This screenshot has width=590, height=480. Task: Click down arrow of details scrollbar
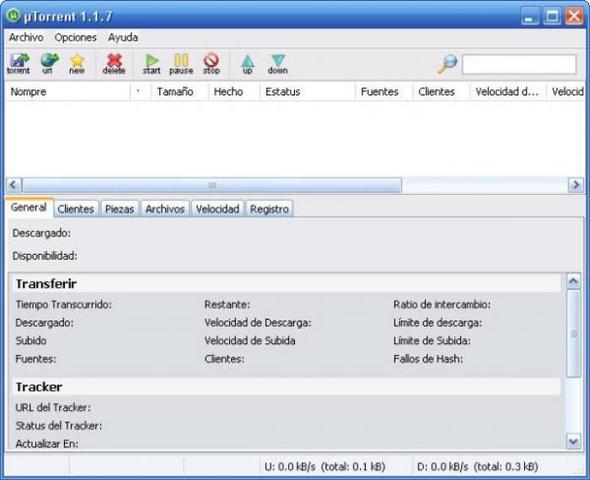[x=573, y=441]
